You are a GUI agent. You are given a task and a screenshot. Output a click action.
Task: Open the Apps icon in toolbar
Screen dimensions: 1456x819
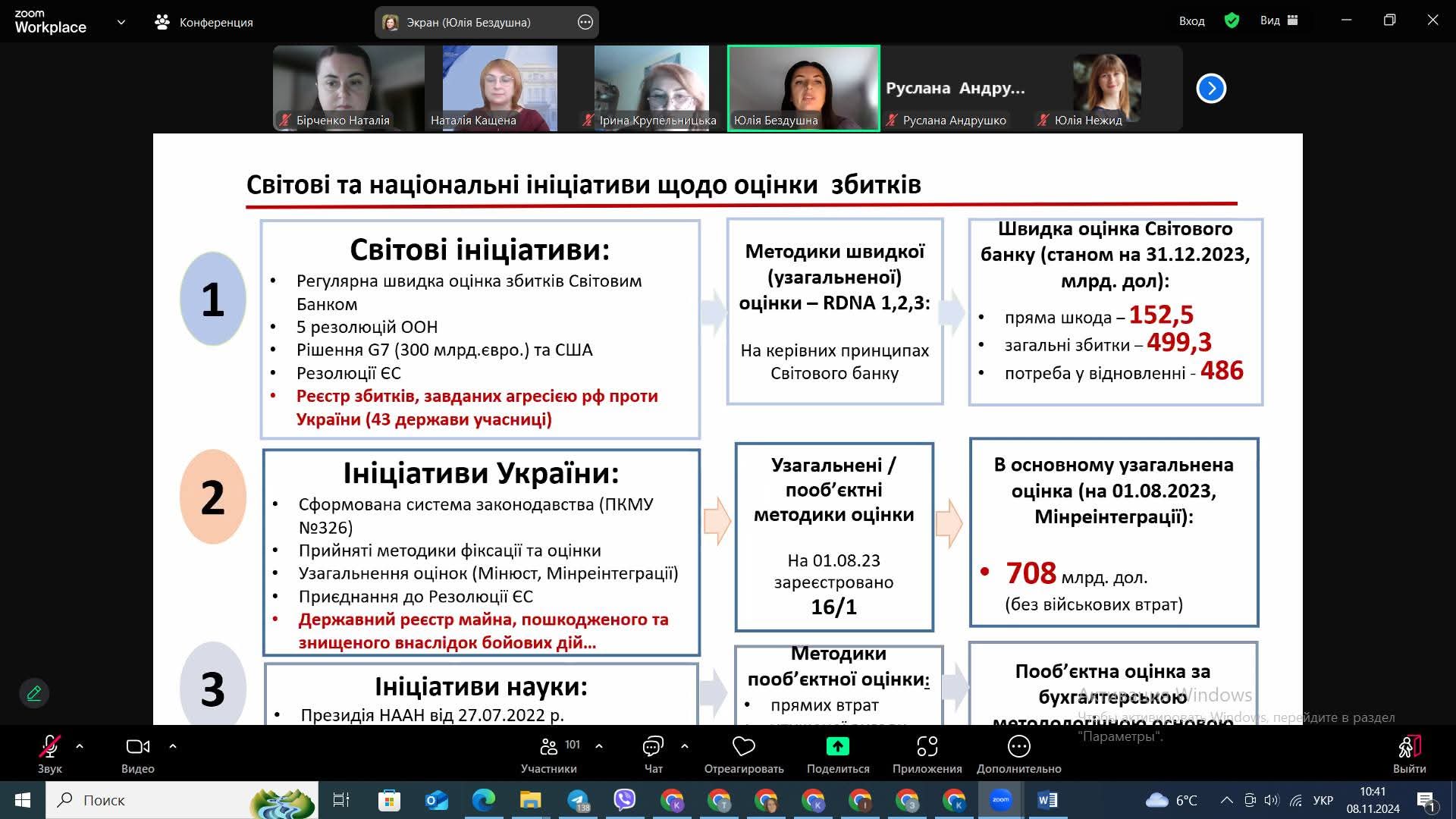click(927, 747)
